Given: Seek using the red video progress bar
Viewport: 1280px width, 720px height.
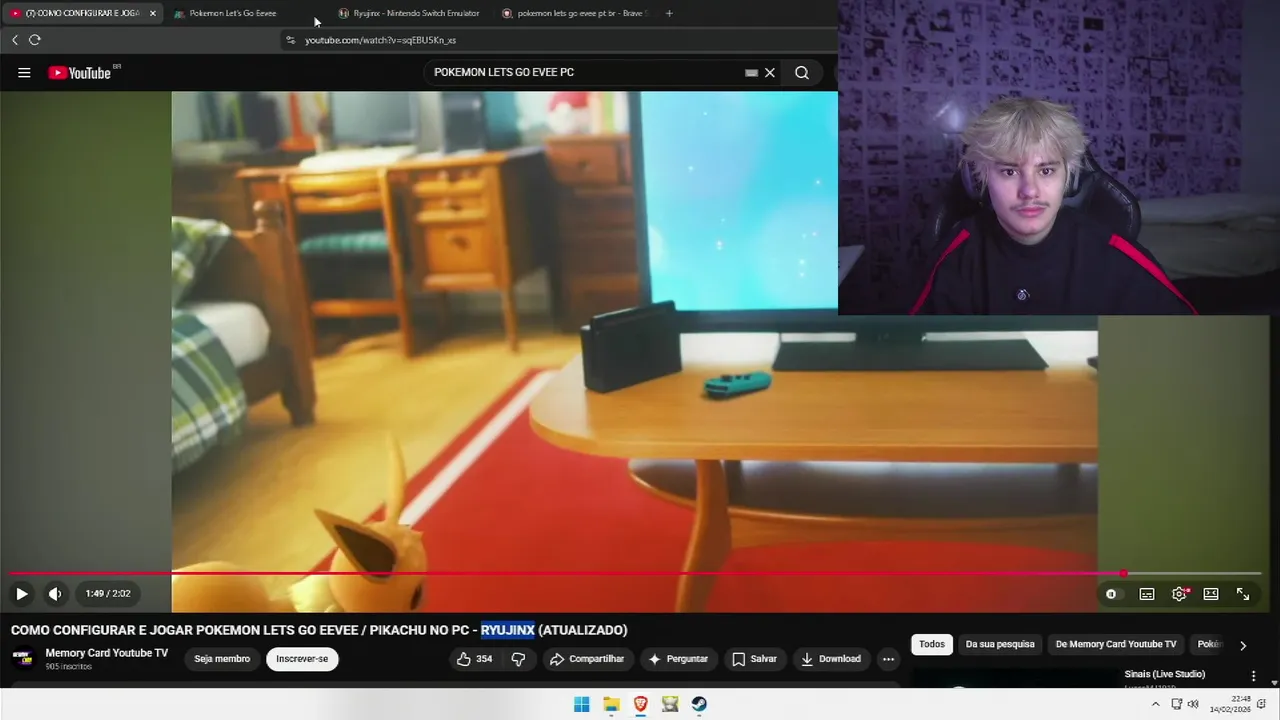Looking at the screenshot, I should click(x=635, y=573).
